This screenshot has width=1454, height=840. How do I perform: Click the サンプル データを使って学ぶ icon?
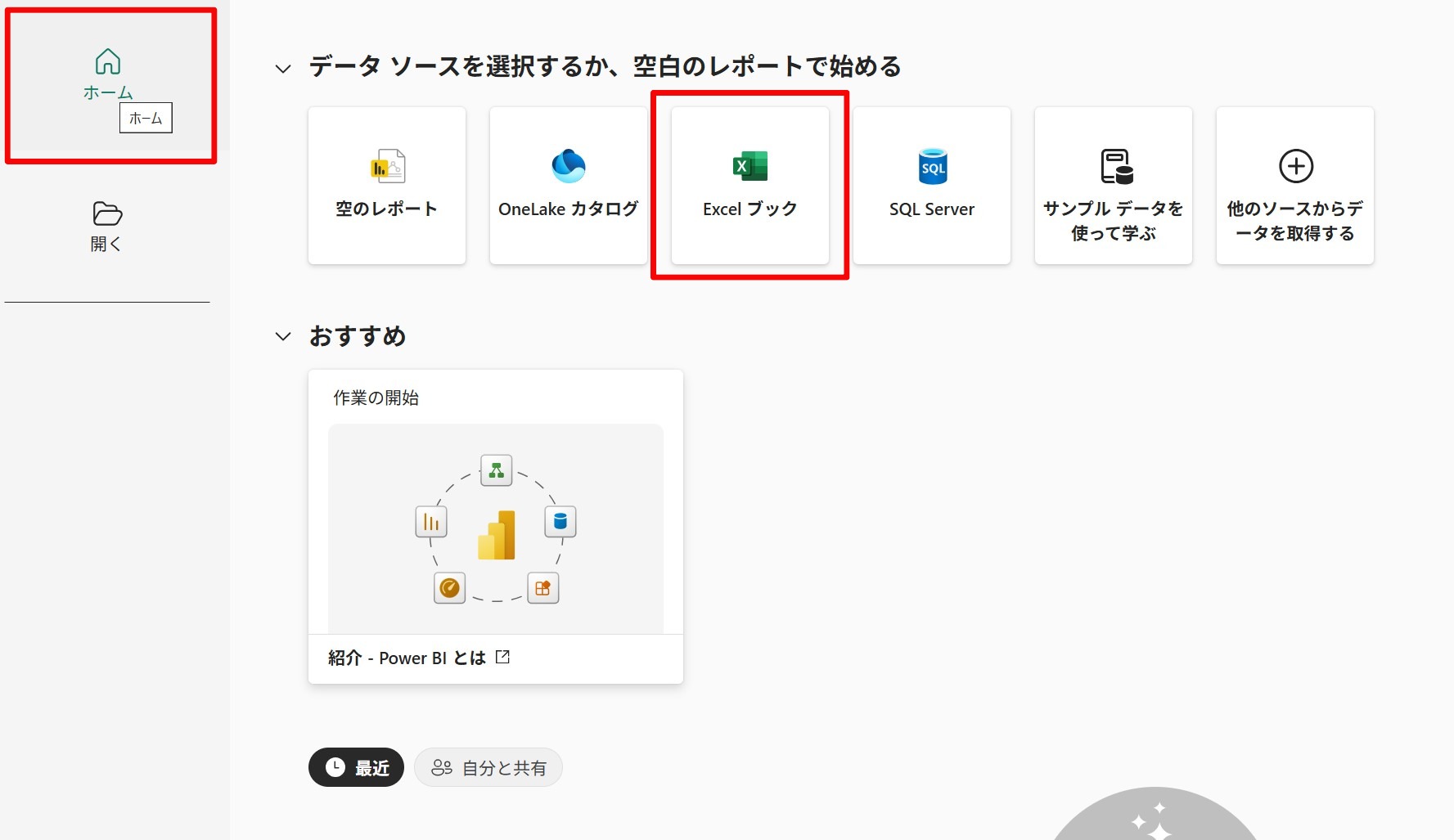tap(1116, 166)
